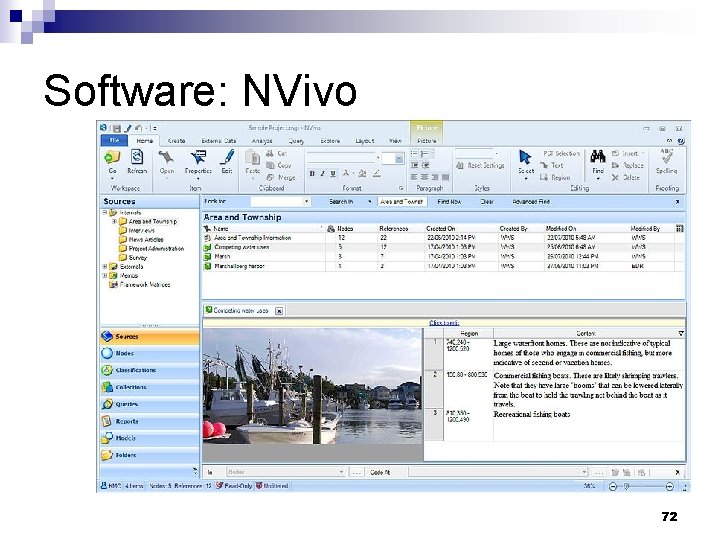Click the help question mark icon

pos(681,141)
